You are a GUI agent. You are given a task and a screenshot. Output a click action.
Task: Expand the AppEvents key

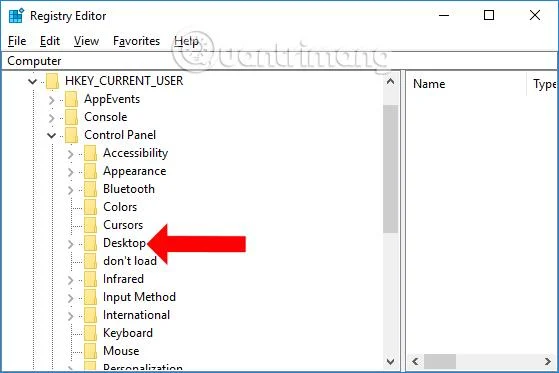(x=52, y=100)
